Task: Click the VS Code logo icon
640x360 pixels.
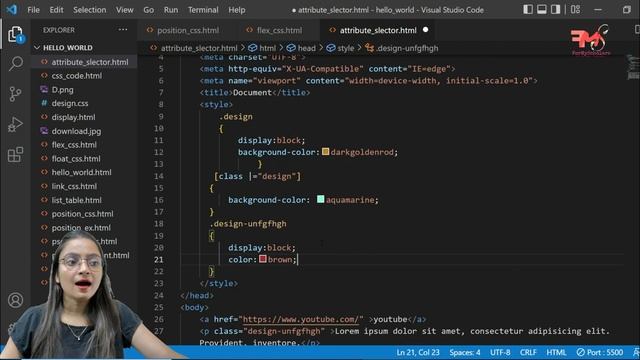Action: coord(12,9)
